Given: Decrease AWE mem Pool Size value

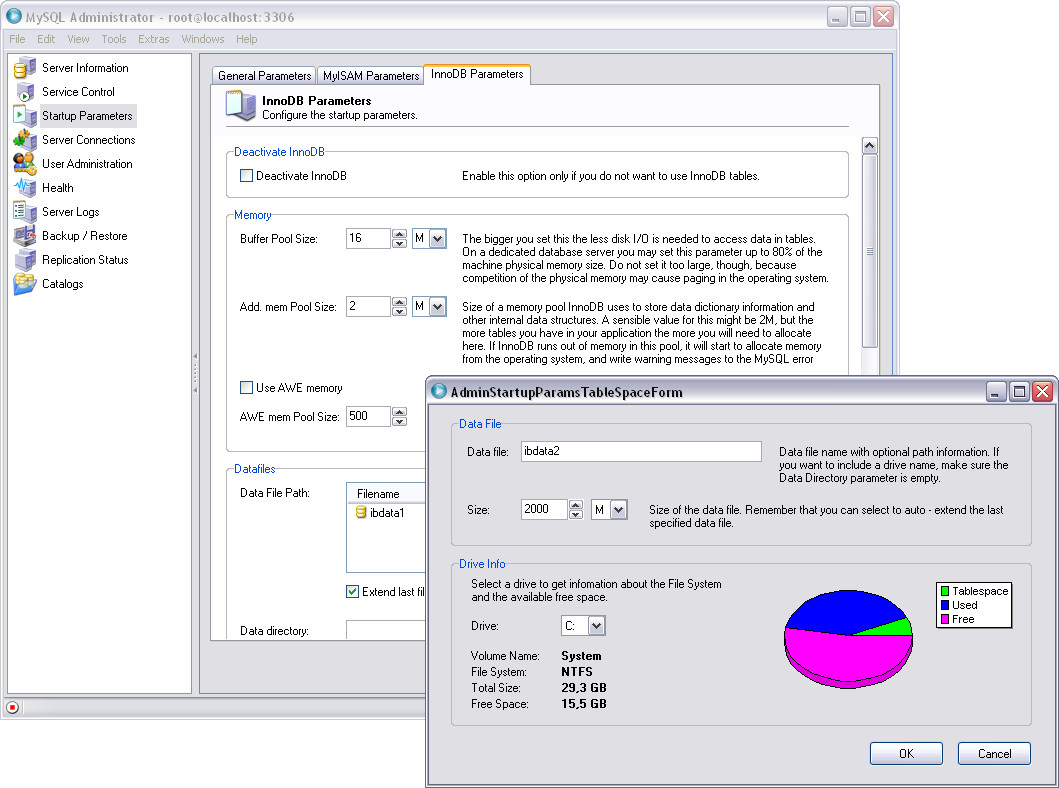Looking at the screenshot, I should pyautogui.click(x=400, y=421).
